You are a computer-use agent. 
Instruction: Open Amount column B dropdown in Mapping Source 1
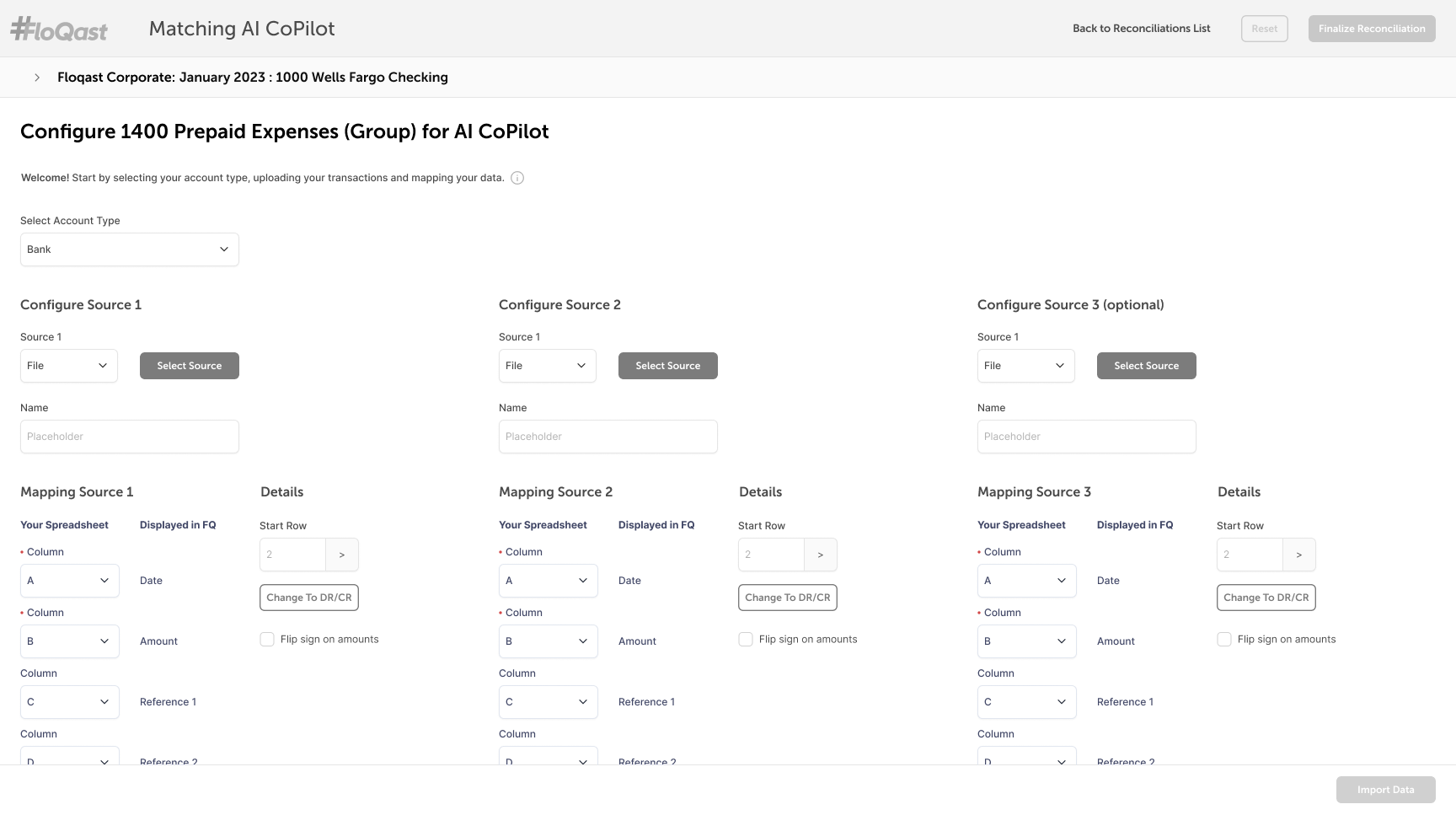(x=70, y=641)
